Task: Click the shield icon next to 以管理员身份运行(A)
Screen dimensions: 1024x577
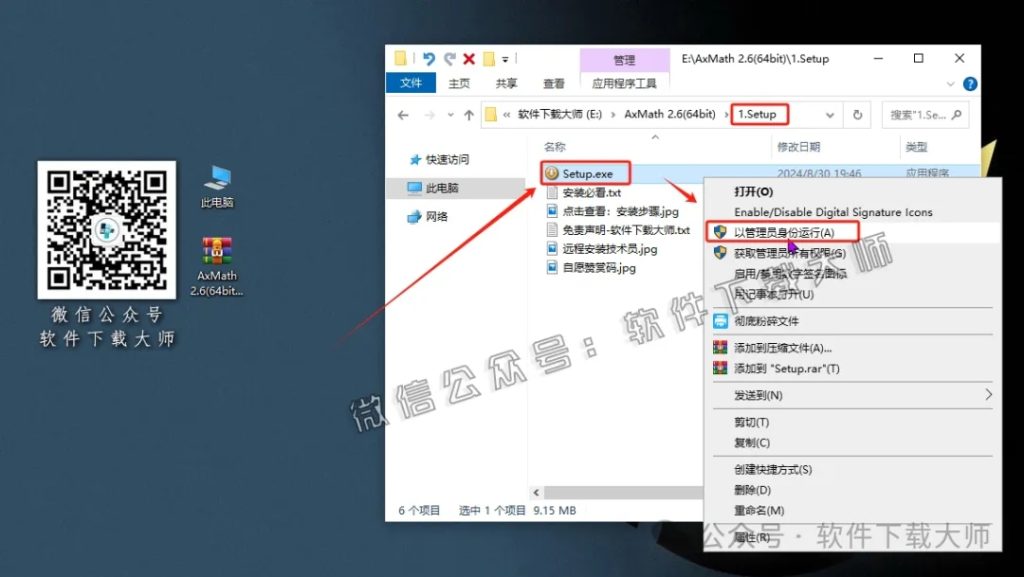Action: pyautogui.click(x=718, y=232)
